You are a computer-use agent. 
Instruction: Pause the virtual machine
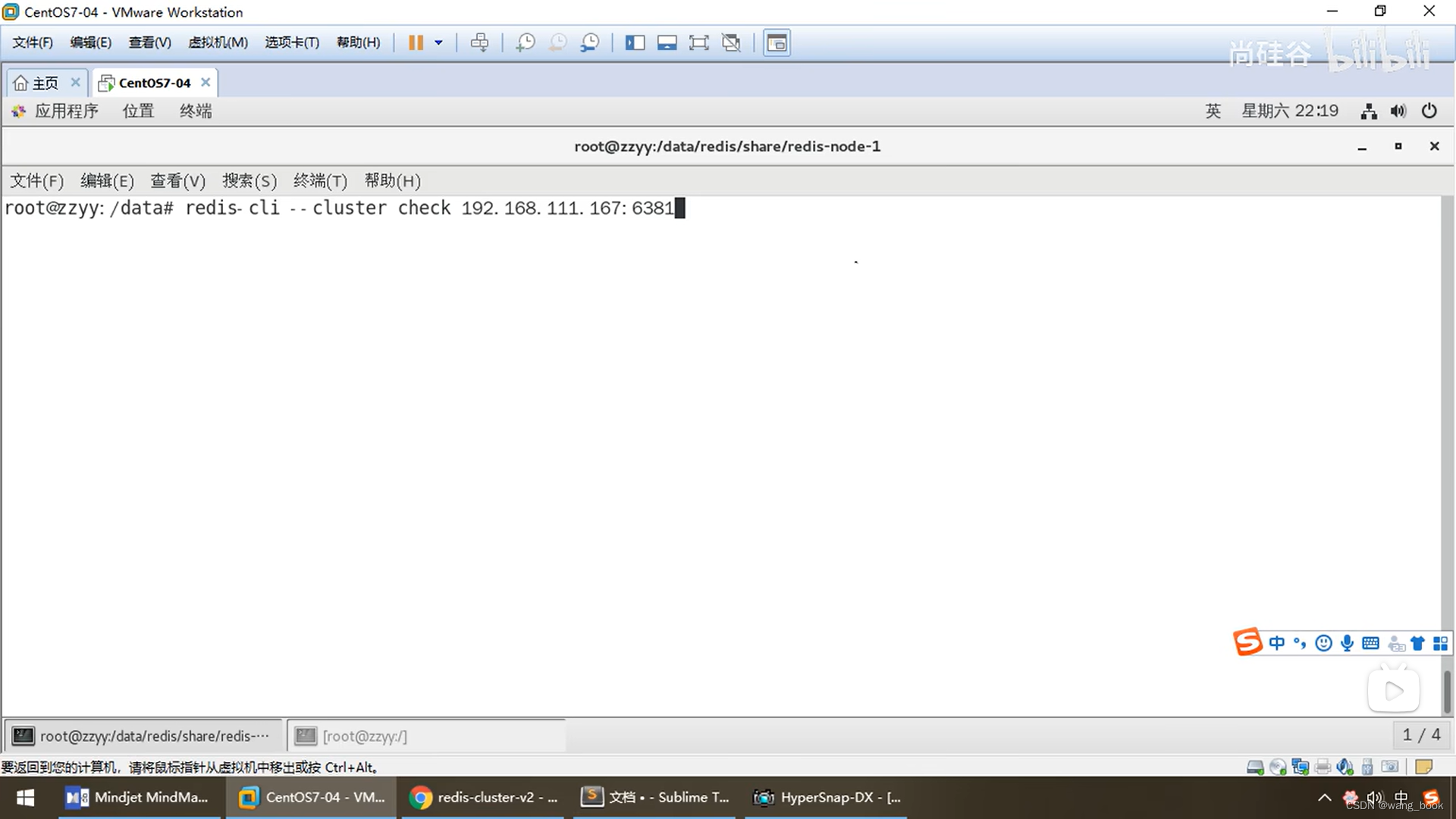416,42
